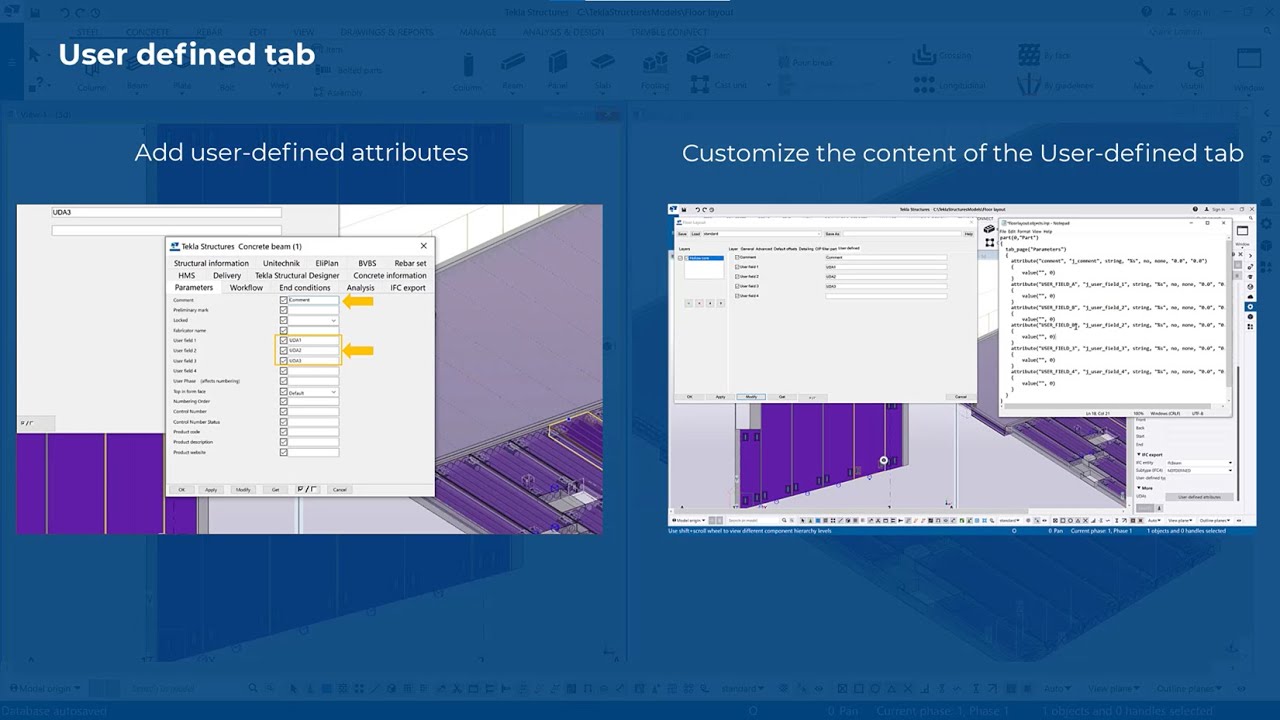
Task: Click OK in the Concrete beam dialog
Action: point(181,489)
